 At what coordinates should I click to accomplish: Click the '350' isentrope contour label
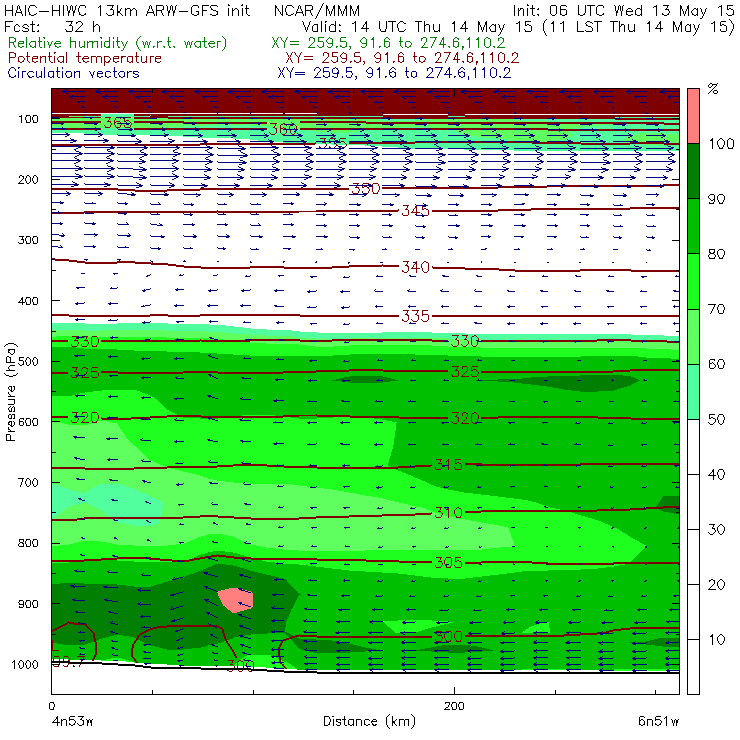[x=366, y=189]
